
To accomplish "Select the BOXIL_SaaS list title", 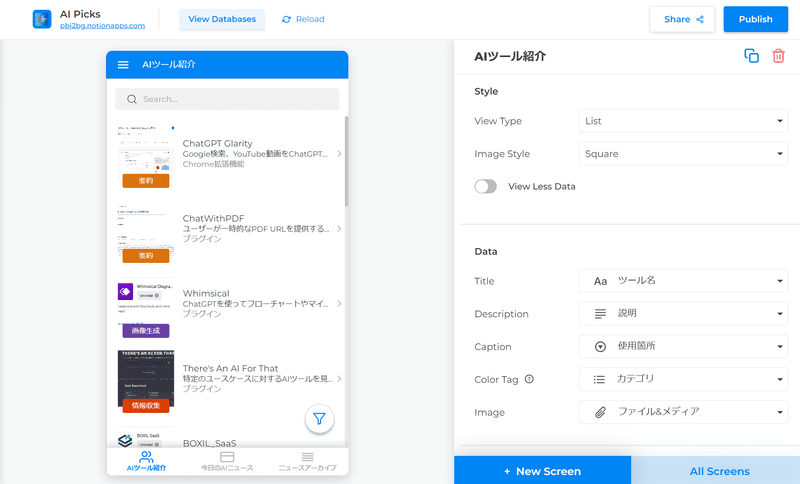I will point(209,443).
